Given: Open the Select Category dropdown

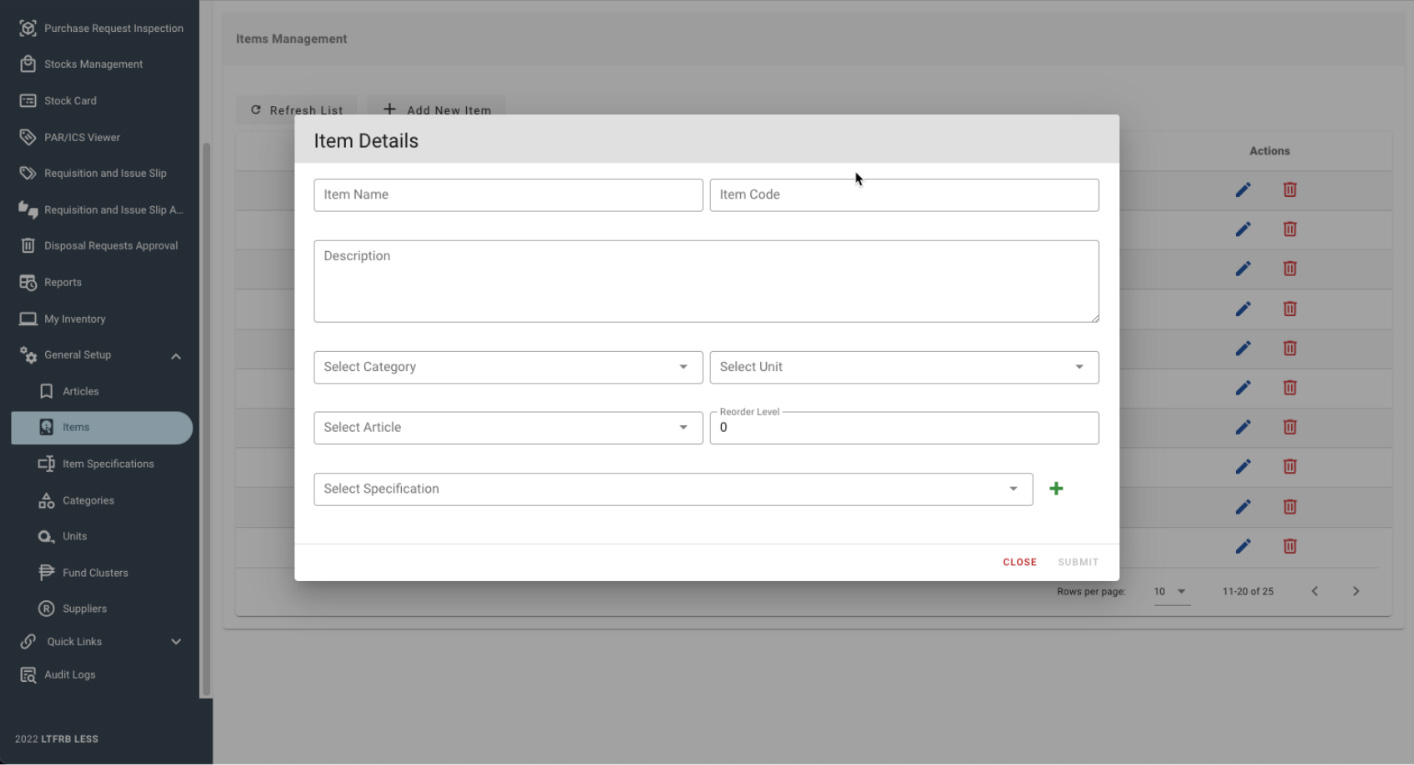Looking at the screenshot, I should tap(508, 367).
